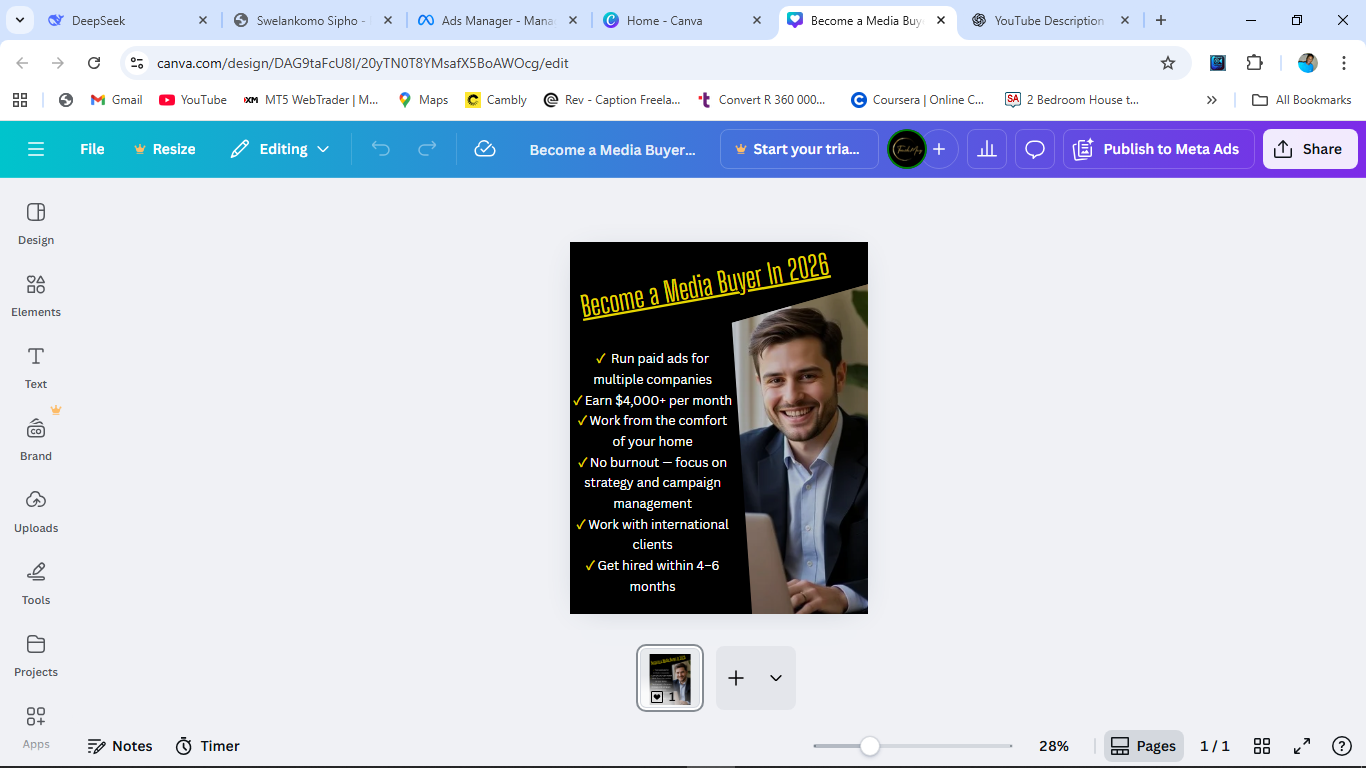Open the Elements sidebar panel
Image resolution: width=1366 pixels, height=768 pixels.
coord(36,295)
